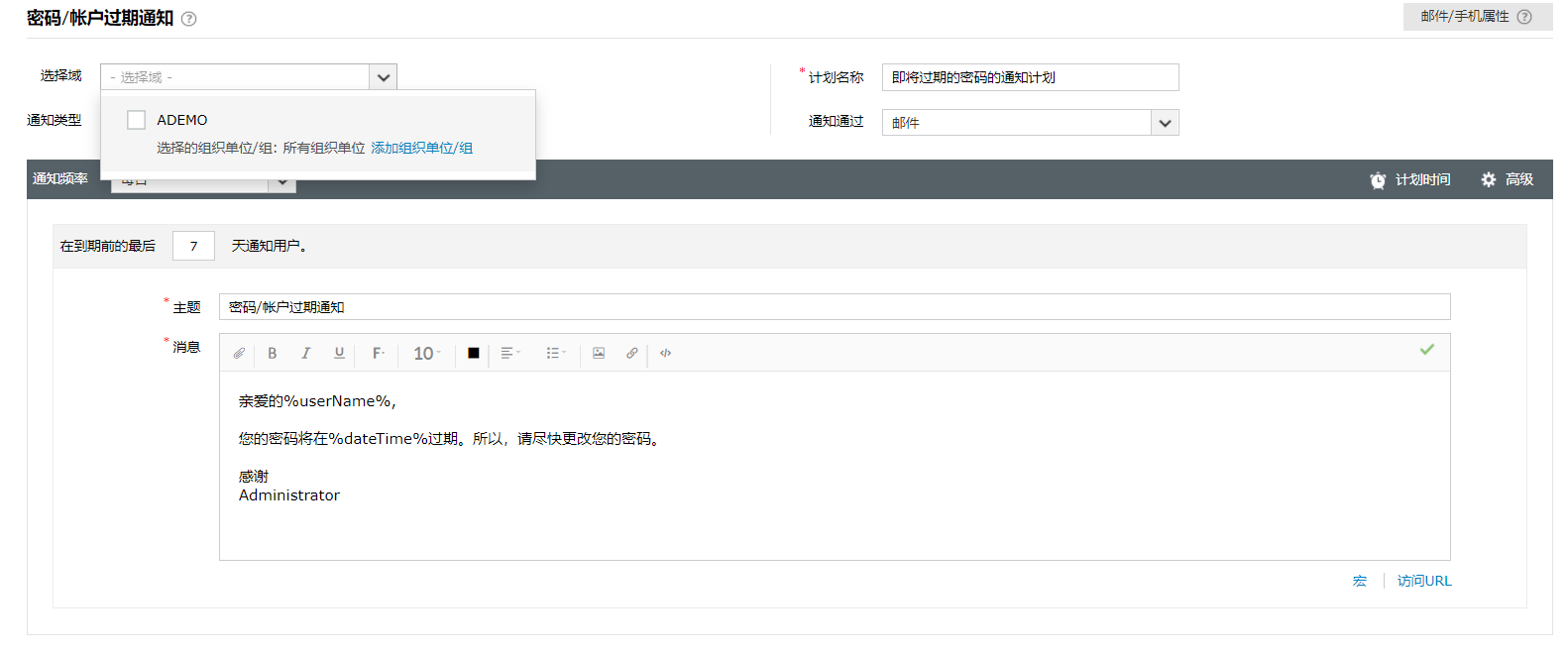The image size is (1568, 656).
Task: Expand the 选择域 dropdown arrow
Action: [x=384, y=77]
